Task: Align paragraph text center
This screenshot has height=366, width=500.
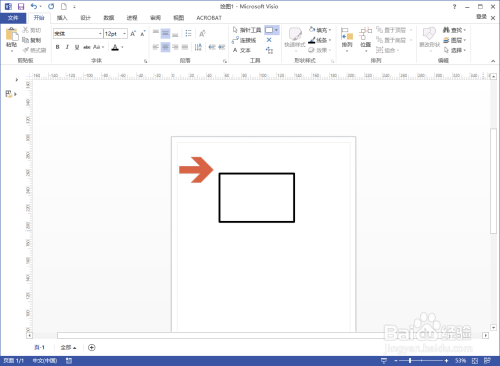Action: [x=165, y=47]
